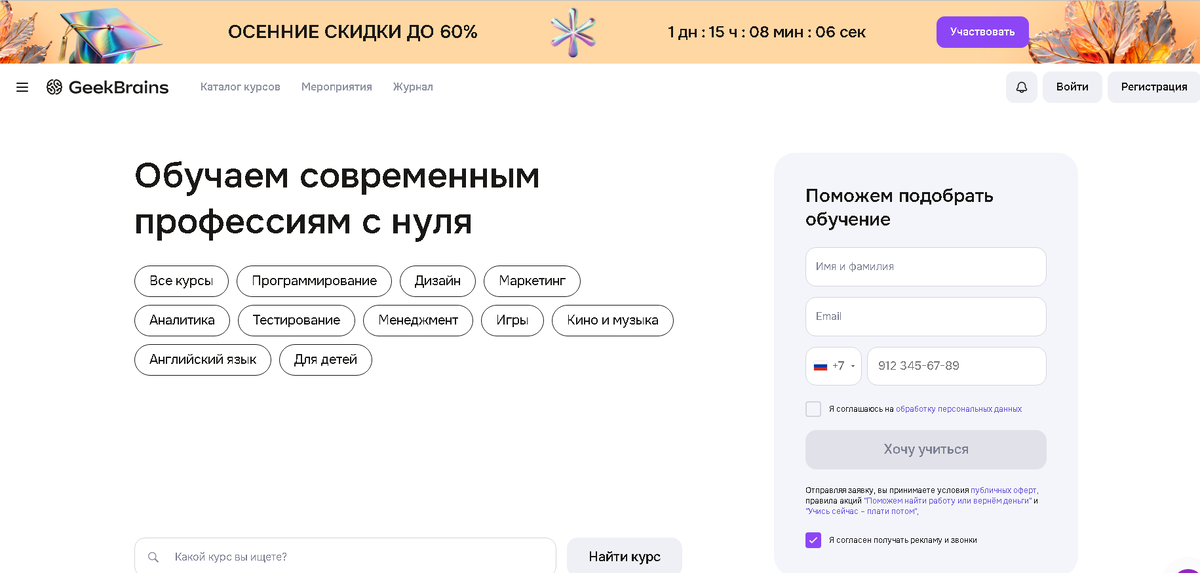Select the Для детей category
Image resolution: width=1200 pixels, height=573 pixels.
tap(325, 360)
